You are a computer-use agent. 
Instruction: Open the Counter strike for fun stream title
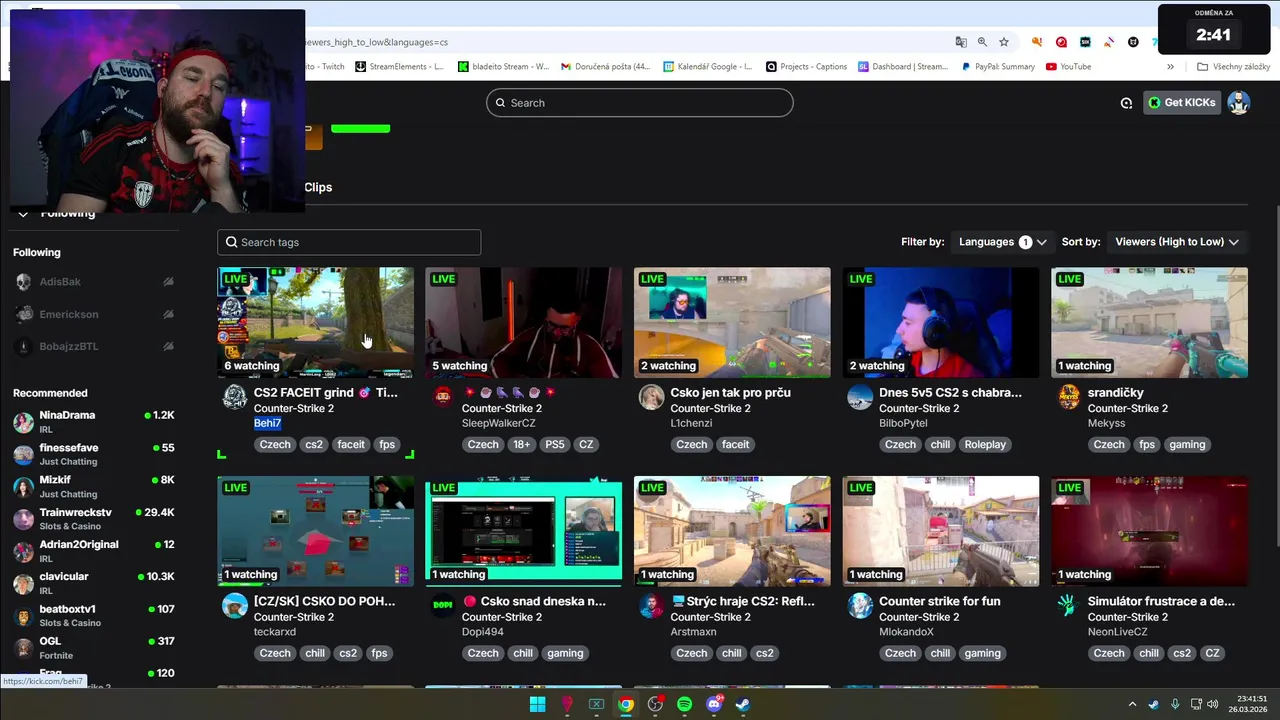pos(939,602)
